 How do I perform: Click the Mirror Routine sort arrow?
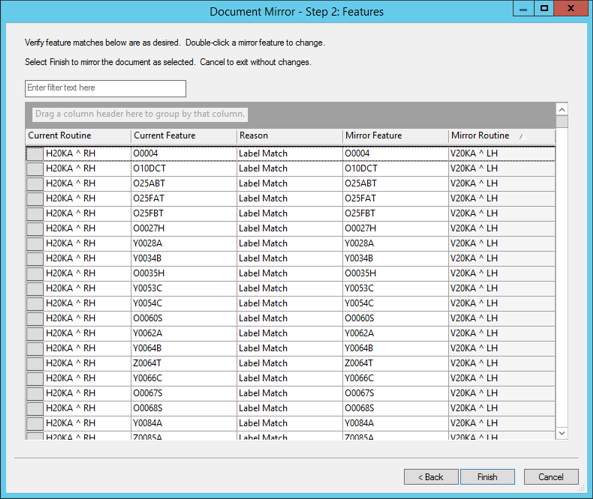coord(522,137)
